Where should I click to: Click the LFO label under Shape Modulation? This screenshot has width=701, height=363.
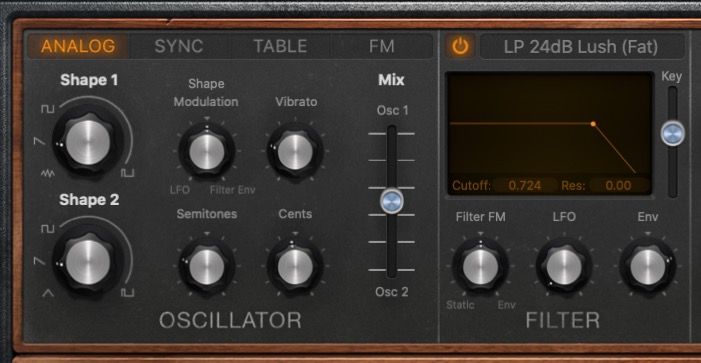click(x=180, y=190)
